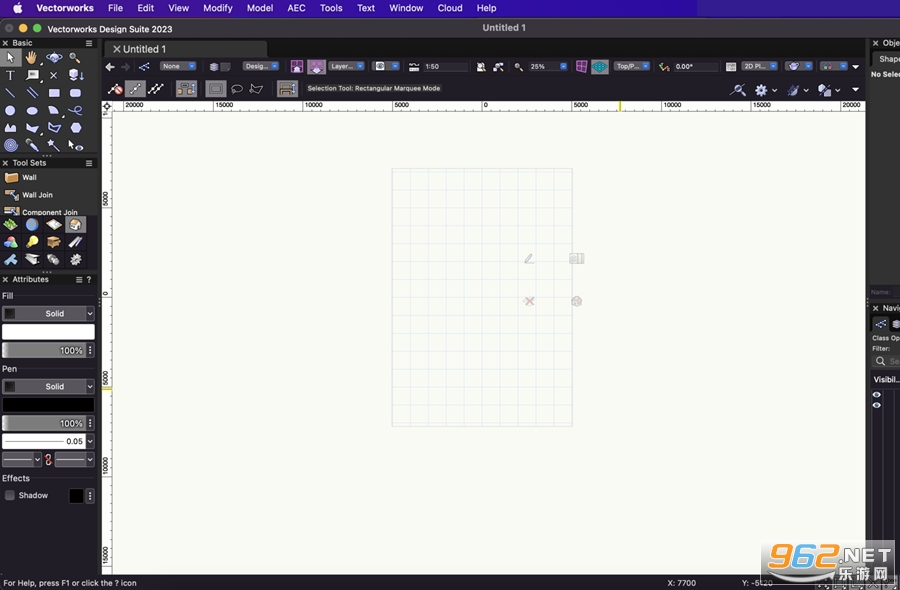
Task: Switch to Lasso Marquee mode
Action: 236,88
